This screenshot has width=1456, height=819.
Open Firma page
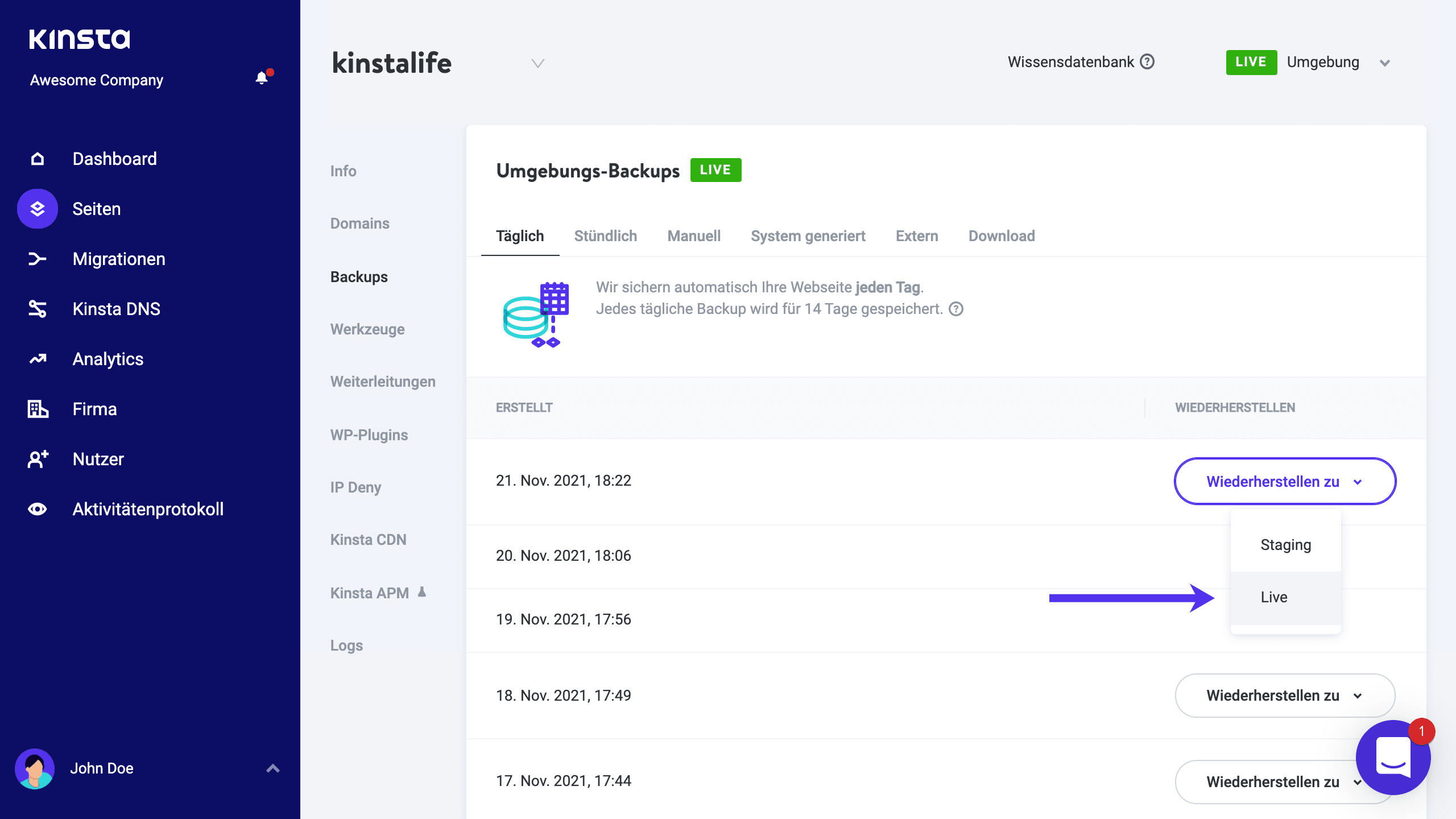(95, 409)
